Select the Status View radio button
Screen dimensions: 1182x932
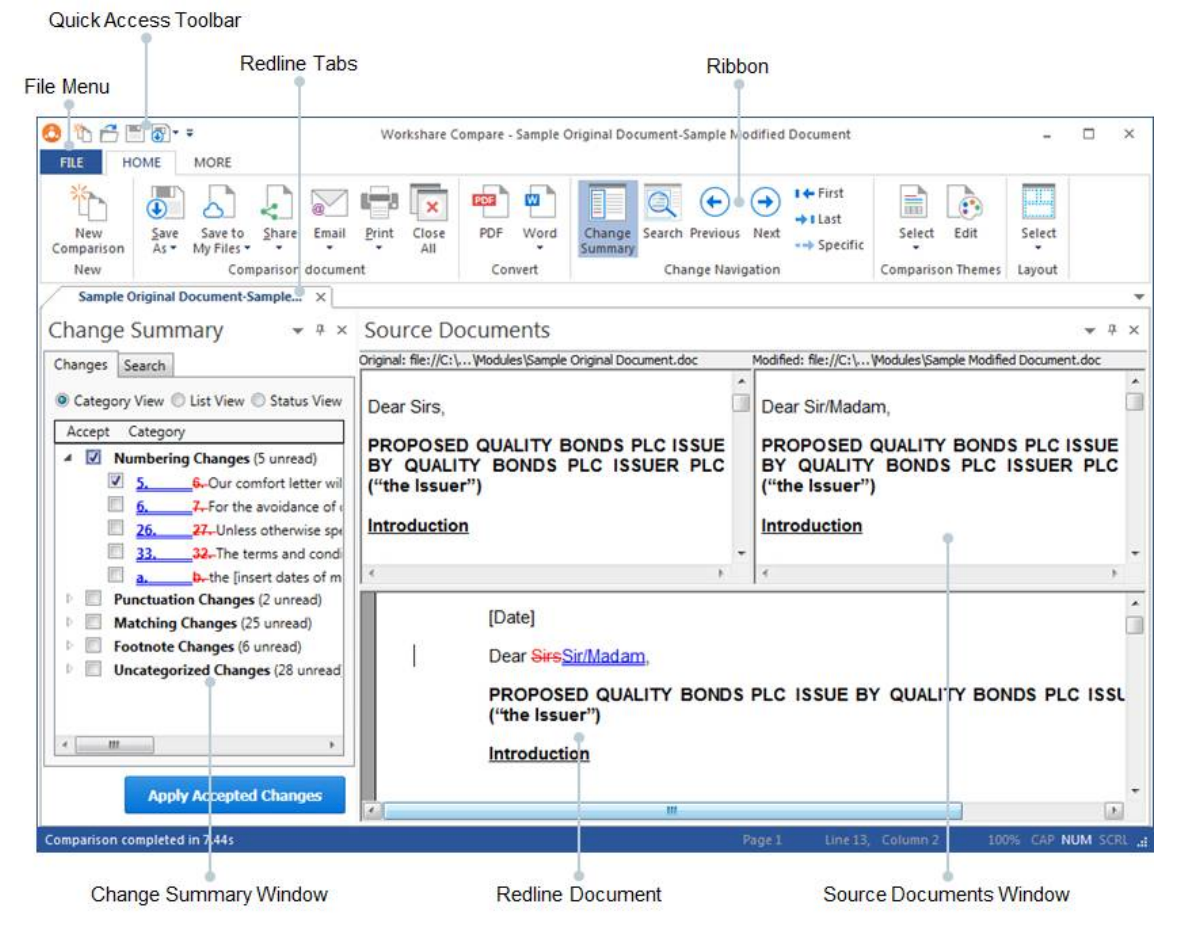(x=258, y=400)
